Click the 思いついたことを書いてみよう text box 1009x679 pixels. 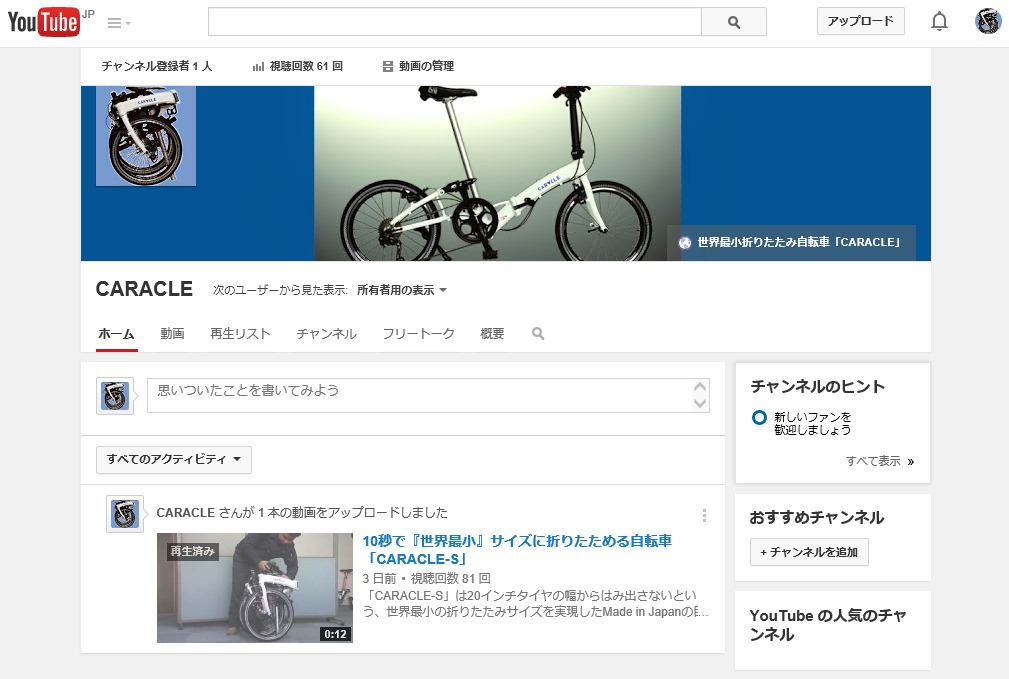point(429,395)
